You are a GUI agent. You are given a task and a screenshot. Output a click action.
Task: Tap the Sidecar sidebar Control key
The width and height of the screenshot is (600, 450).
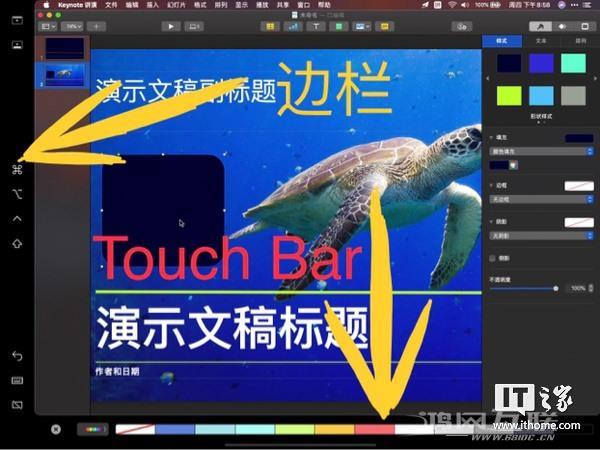click(17, 218)
